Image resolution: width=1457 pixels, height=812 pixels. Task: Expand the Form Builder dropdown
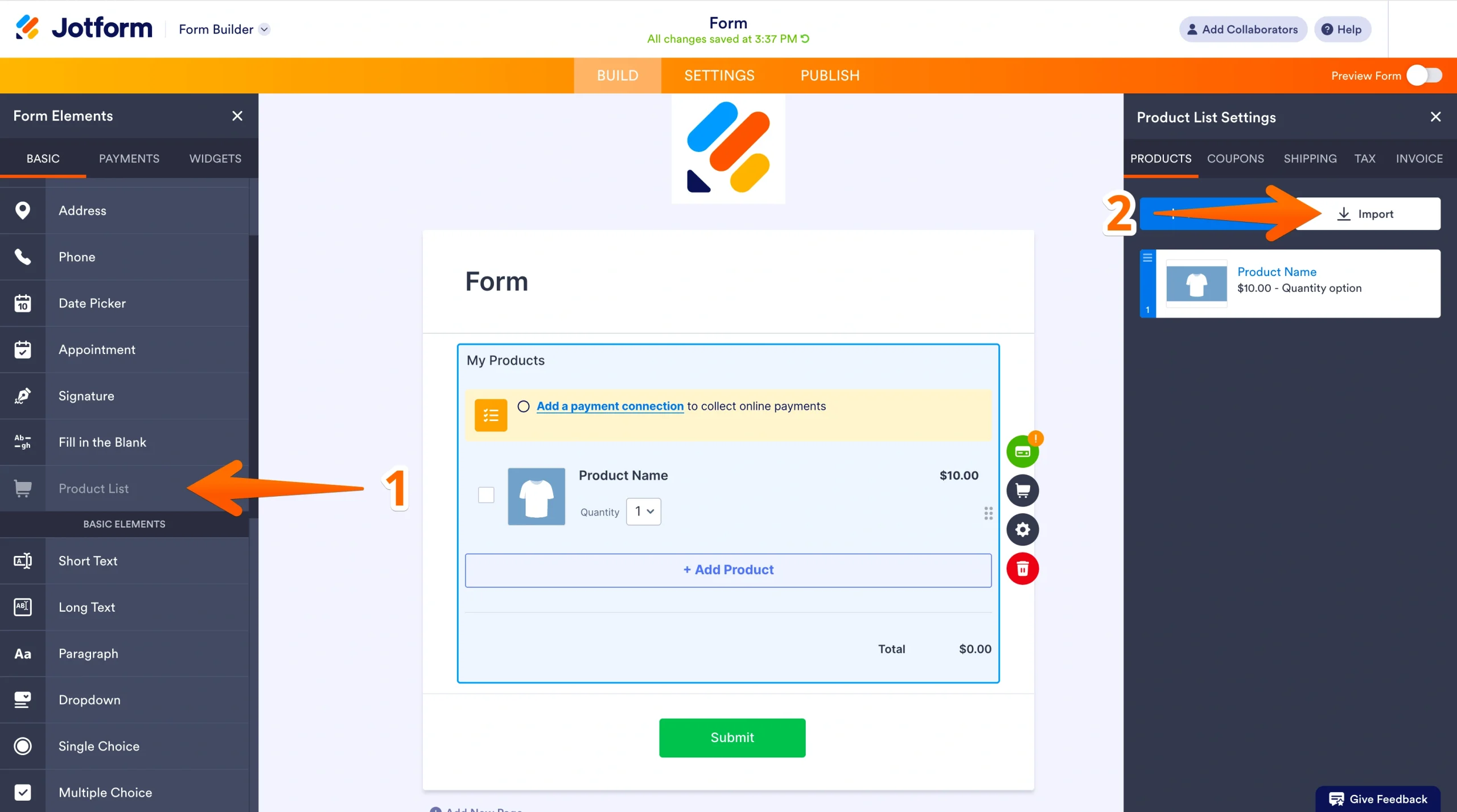coord(264,29)
